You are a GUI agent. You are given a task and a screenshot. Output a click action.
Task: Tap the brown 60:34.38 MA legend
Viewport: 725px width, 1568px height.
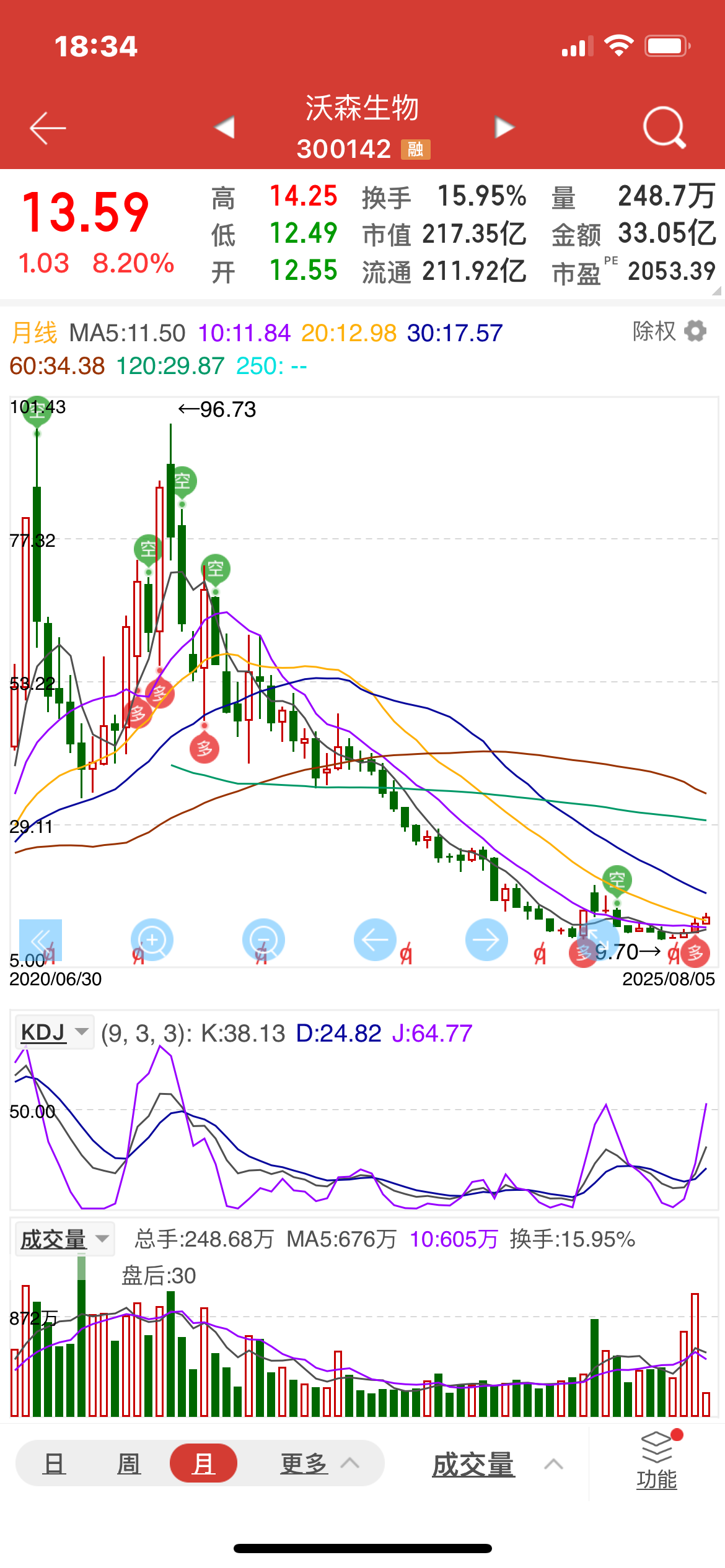tap(58, 366)
